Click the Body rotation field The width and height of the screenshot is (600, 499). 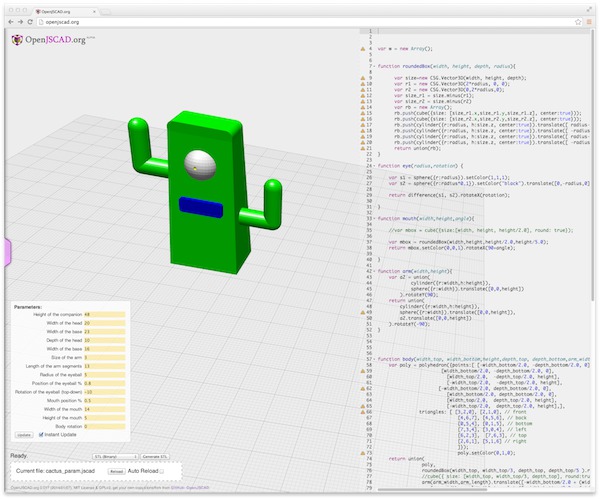(104, 426)
